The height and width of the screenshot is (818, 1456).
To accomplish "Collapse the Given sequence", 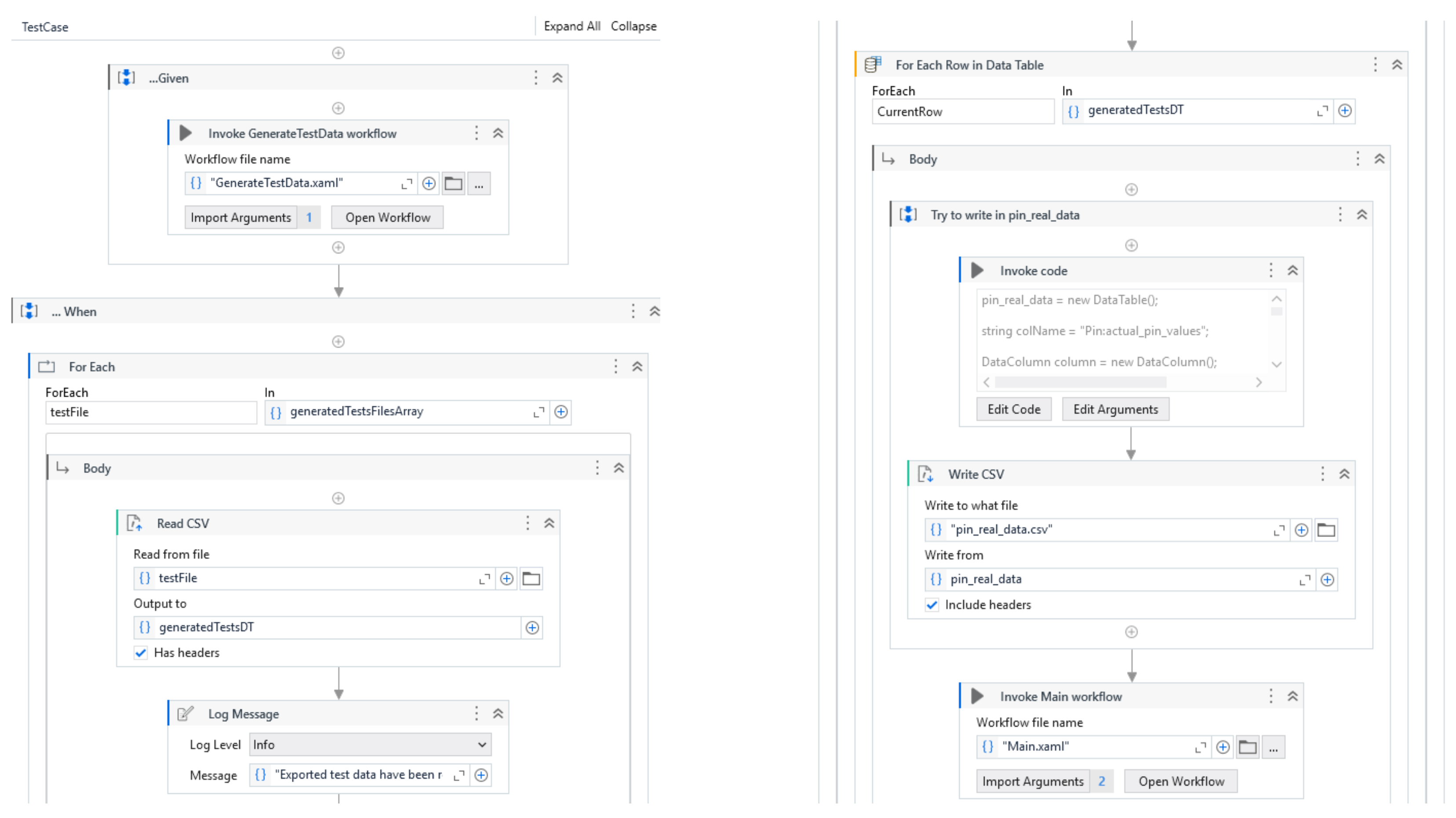I will pos(557,78).
